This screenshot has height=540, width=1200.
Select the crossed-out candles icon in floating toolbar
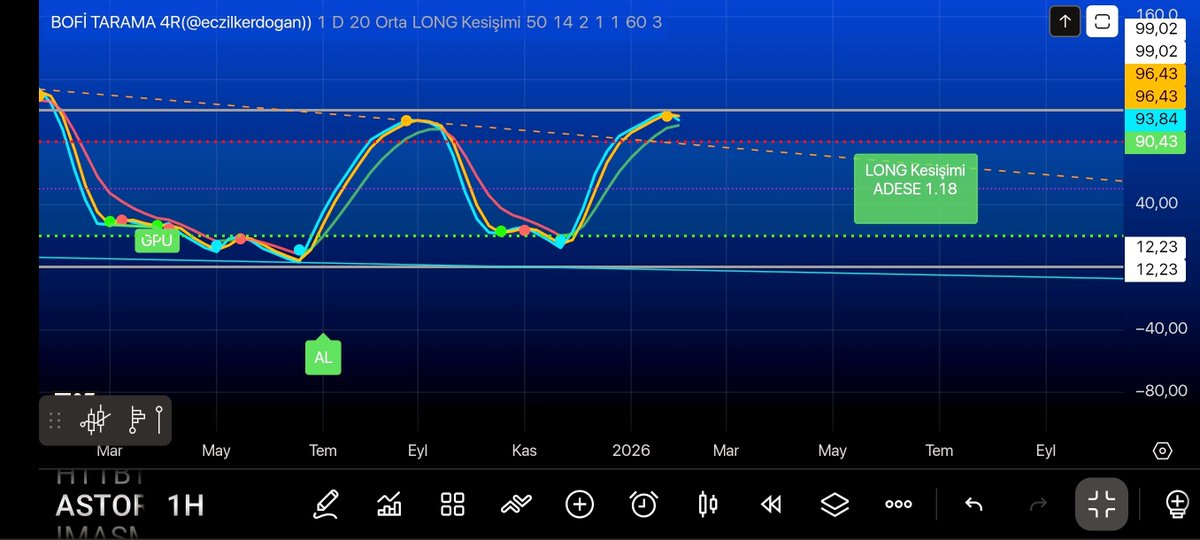[x=96, y=420]
